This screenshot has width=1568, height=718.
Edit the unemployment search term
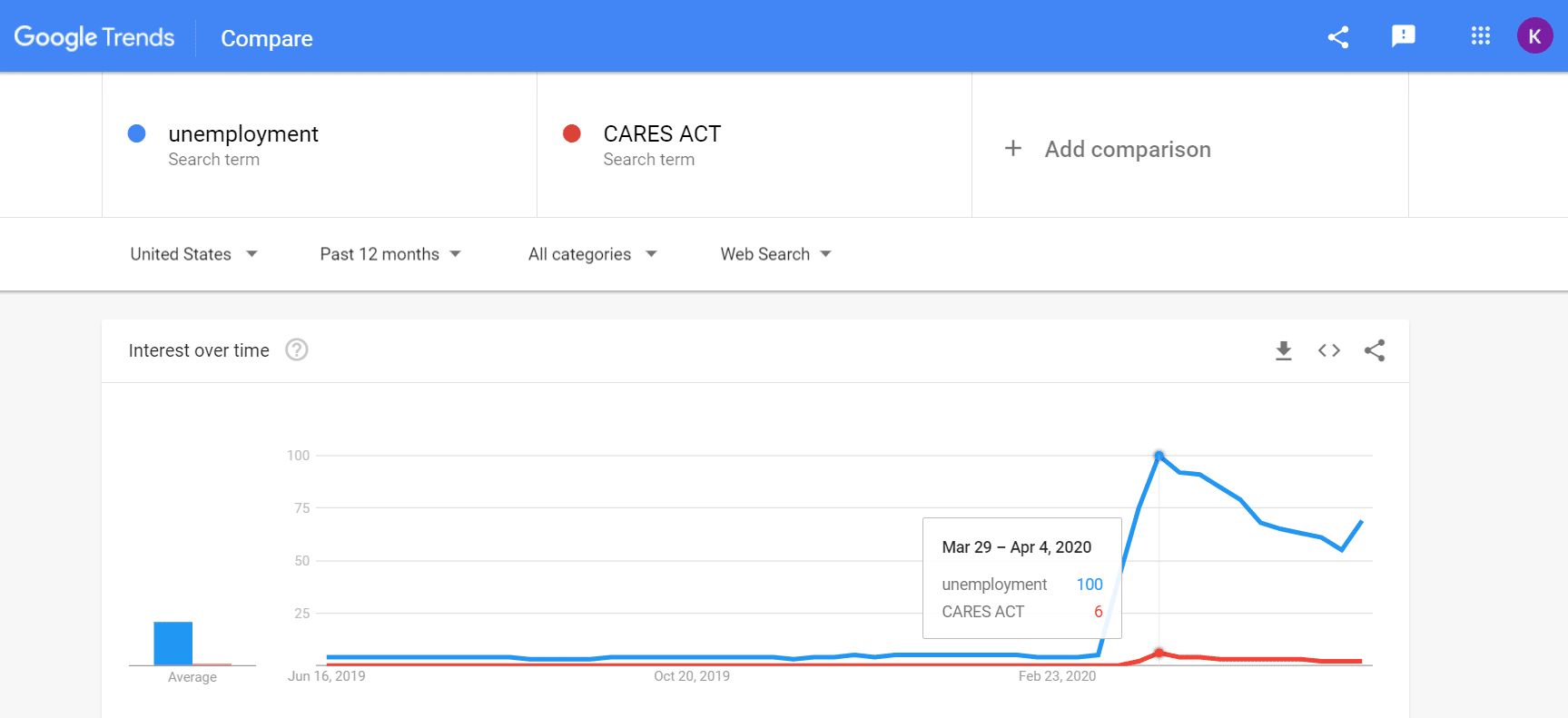pos(243,134)
